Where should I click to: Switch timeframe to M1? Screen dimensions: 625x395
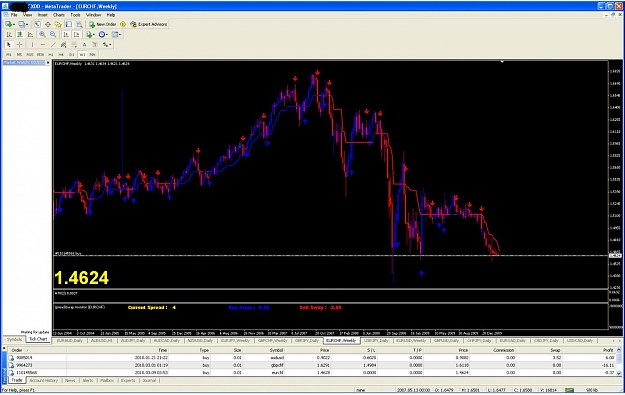coord(9,54)
